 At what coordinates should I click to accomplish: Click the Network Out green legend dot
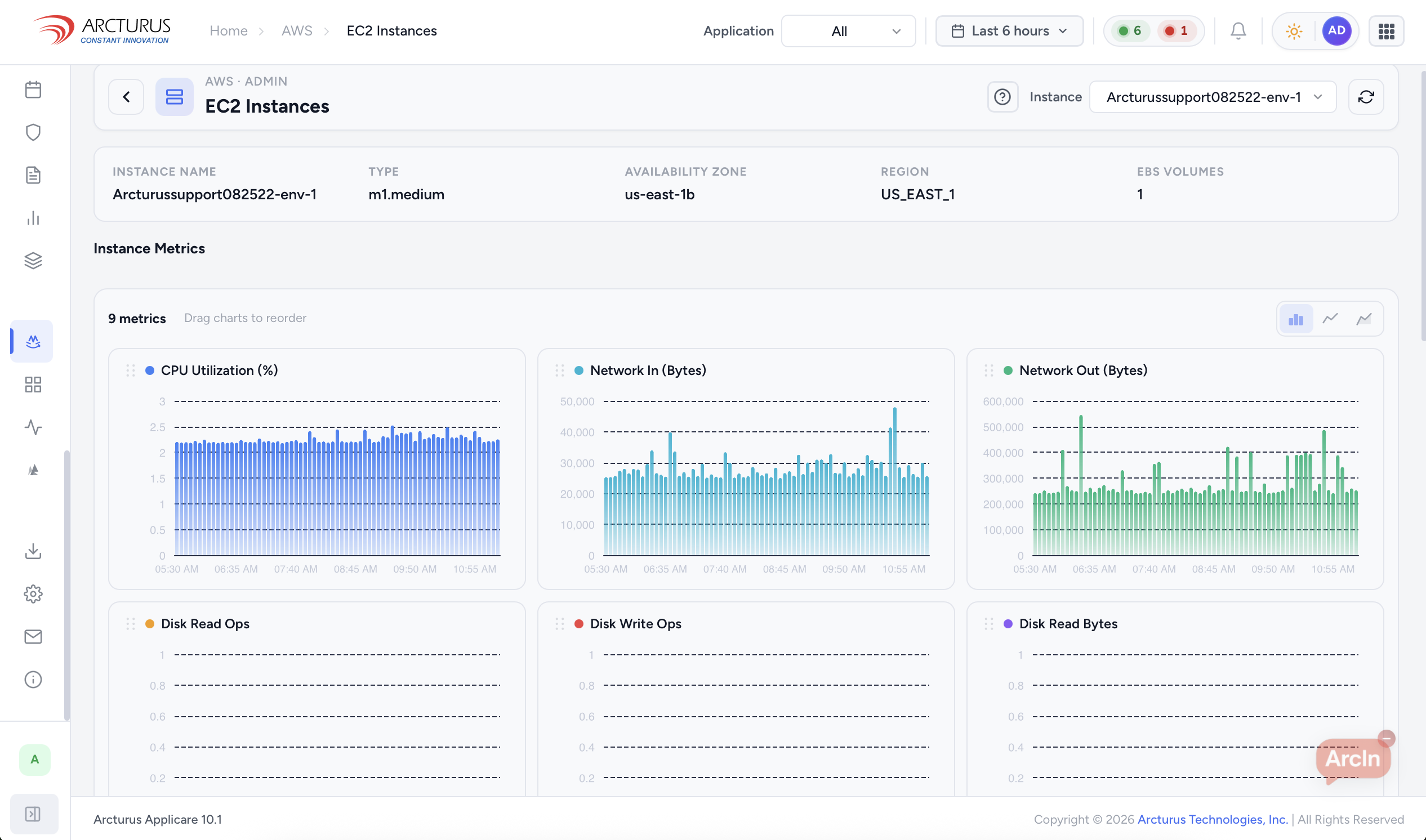[1008, 370]
